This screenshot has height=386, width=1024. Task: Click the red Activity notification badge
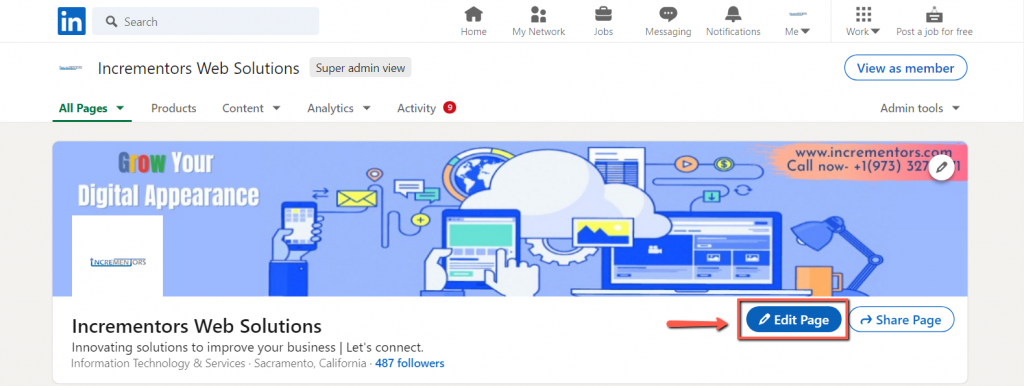click(449, 108)
